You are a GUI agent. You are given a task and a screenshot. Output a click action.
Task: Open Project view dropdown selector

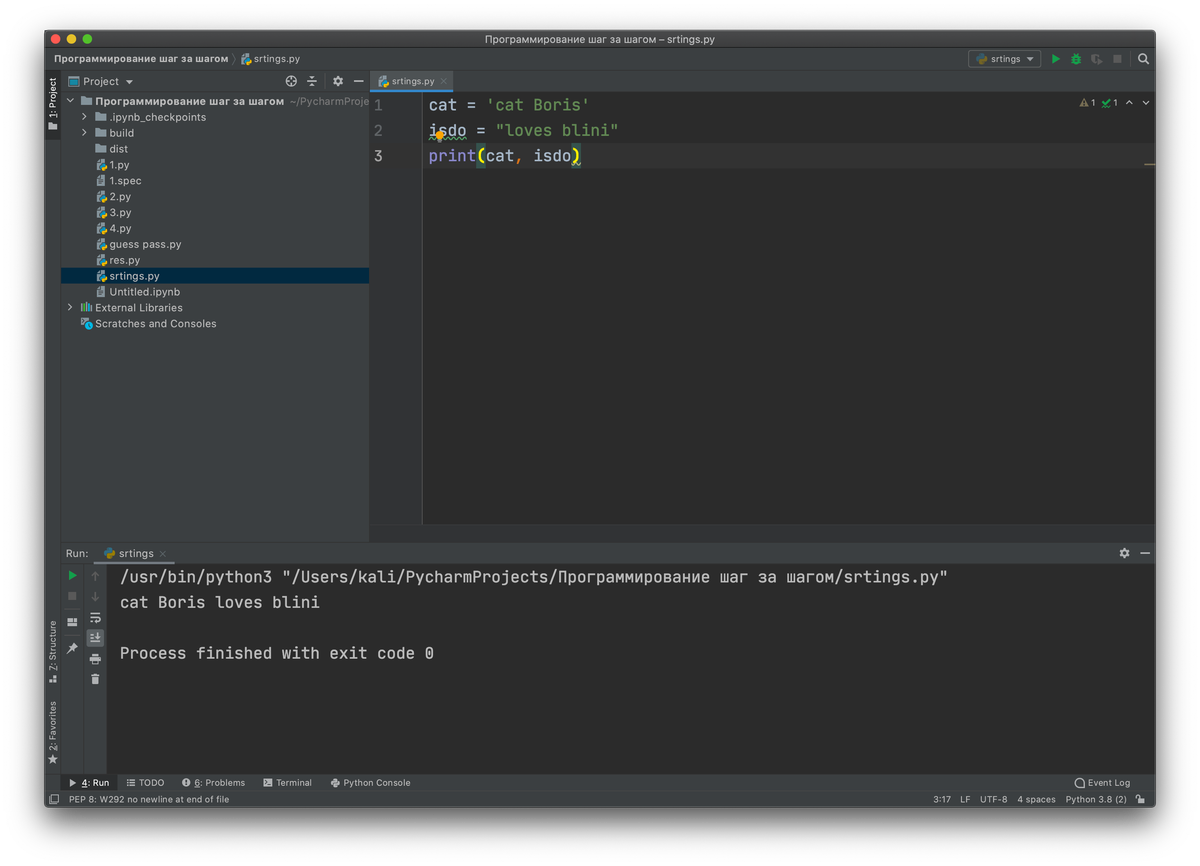pyautogui.click(x=101, y=81)
